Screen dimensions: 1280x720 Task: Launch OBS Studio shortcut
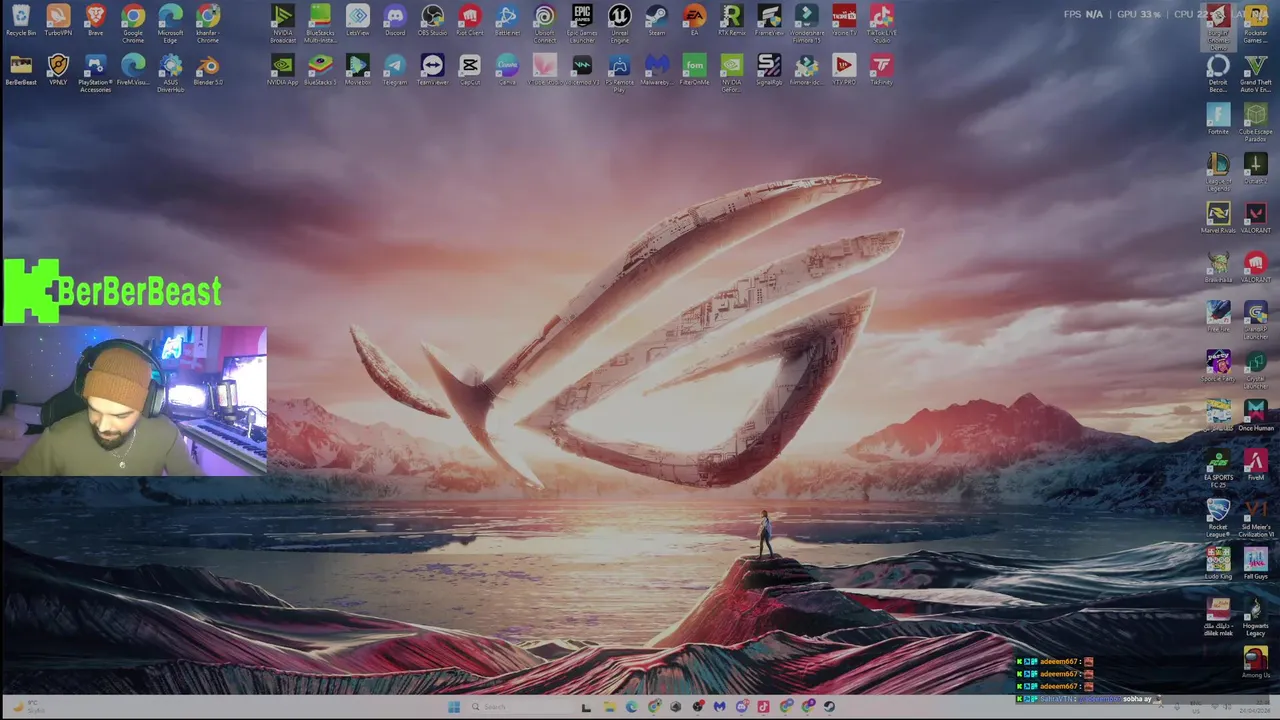[x=432, y=20]
